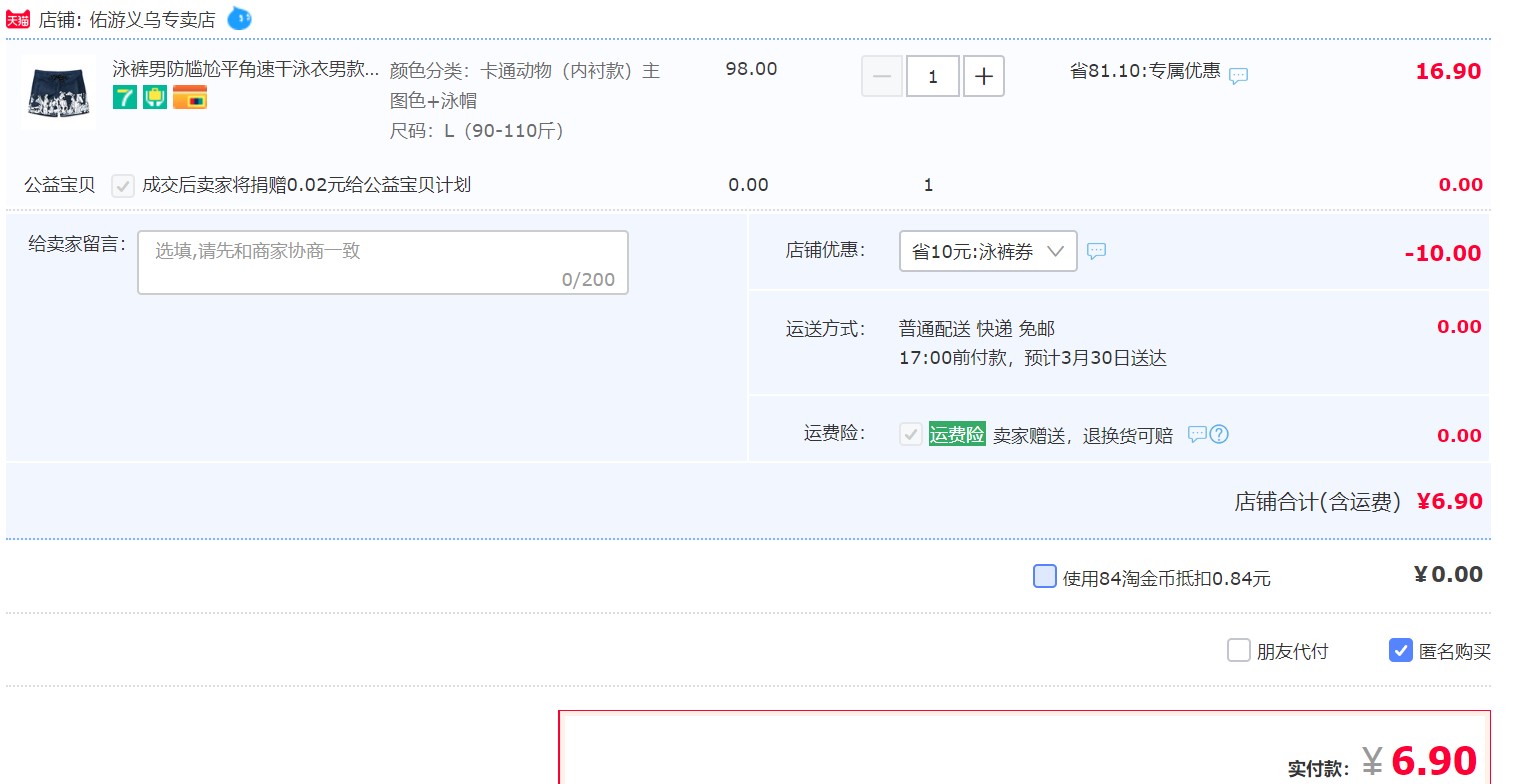Screen dimensions: 1513x784
Task: Open the swim trunks product thumbnail
Action: 59,92
